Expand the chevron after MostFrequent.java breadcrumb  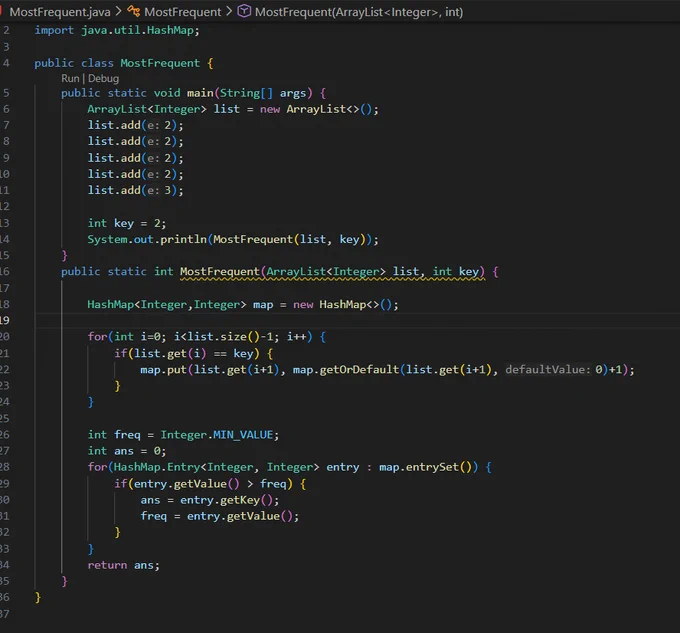coord(118,12)
